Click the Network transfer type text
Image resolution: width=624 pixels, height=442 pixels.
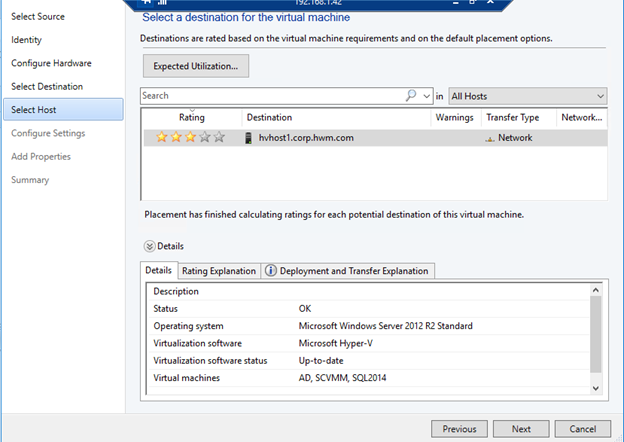coord(515,138)
